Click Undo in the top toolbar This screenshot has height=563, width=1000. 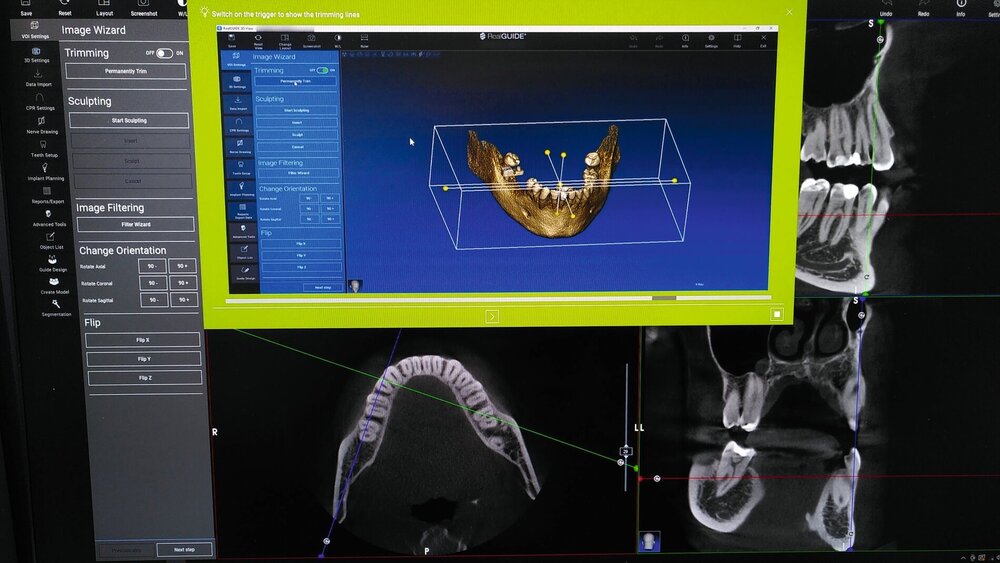[x=884, y=8]
